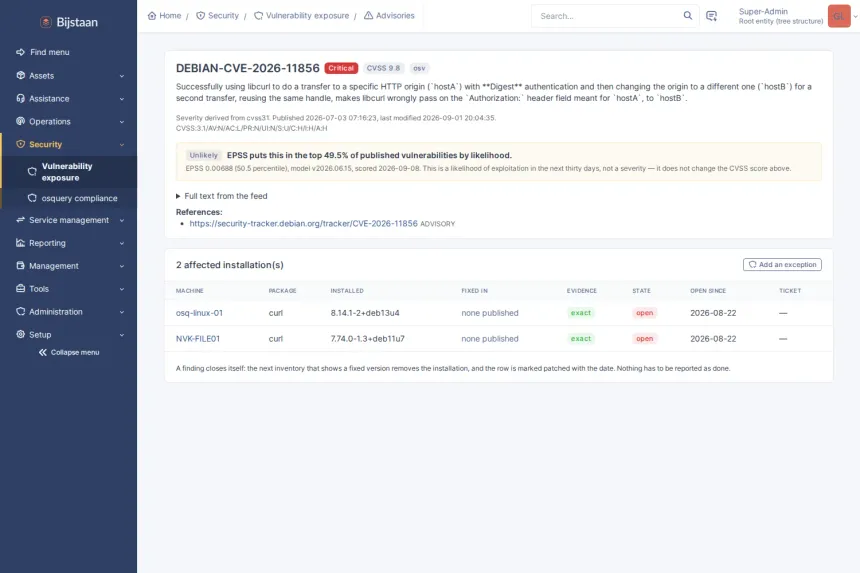
Task: Click the Reporting chart icon
Action: [20, 243]
